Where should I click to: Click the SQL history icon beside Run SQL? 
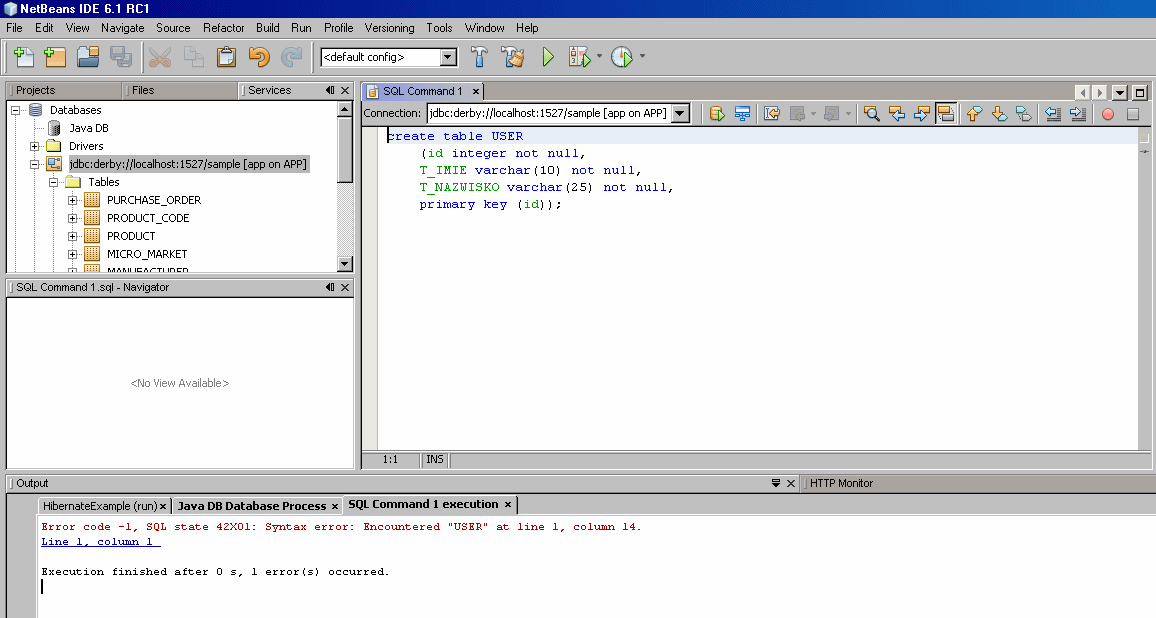[x=742, y=114]
